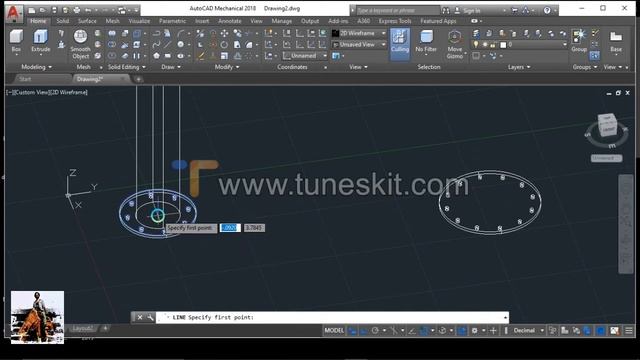Expand the Modeling panel
Image resolution: width=640 pixels, height=360 pixels.
point(37,67)
